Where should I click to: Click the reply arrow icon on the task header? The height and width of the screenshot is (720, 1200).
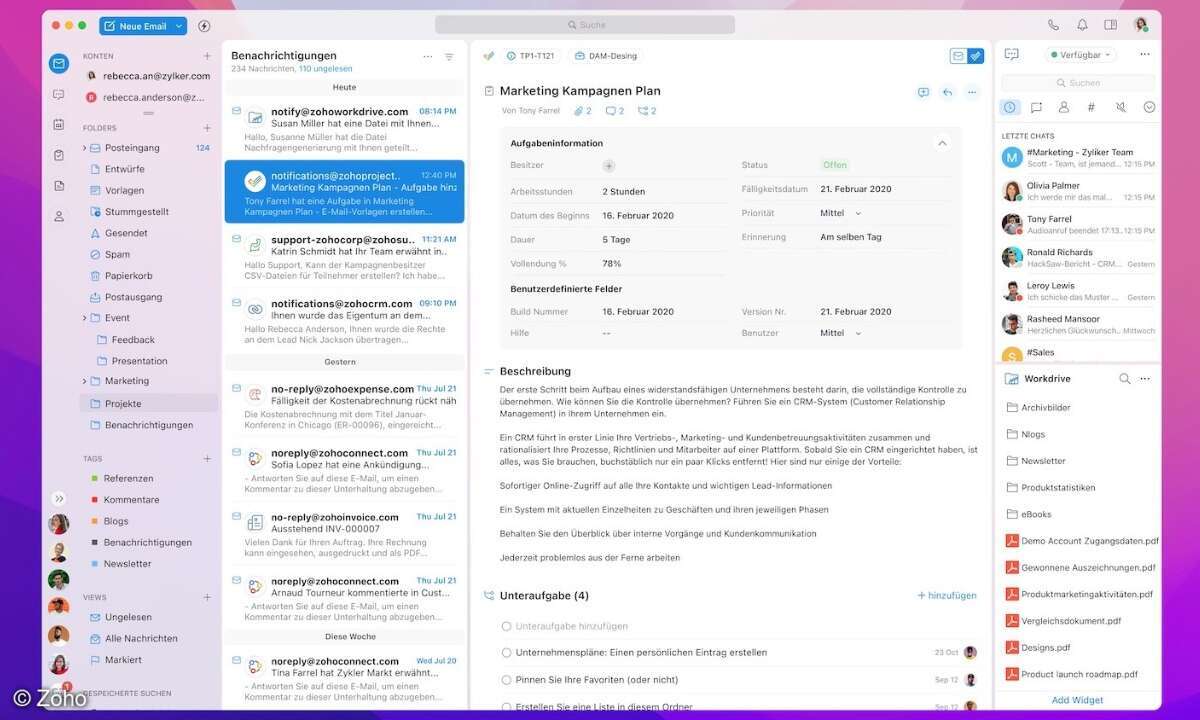pos(948,92)
